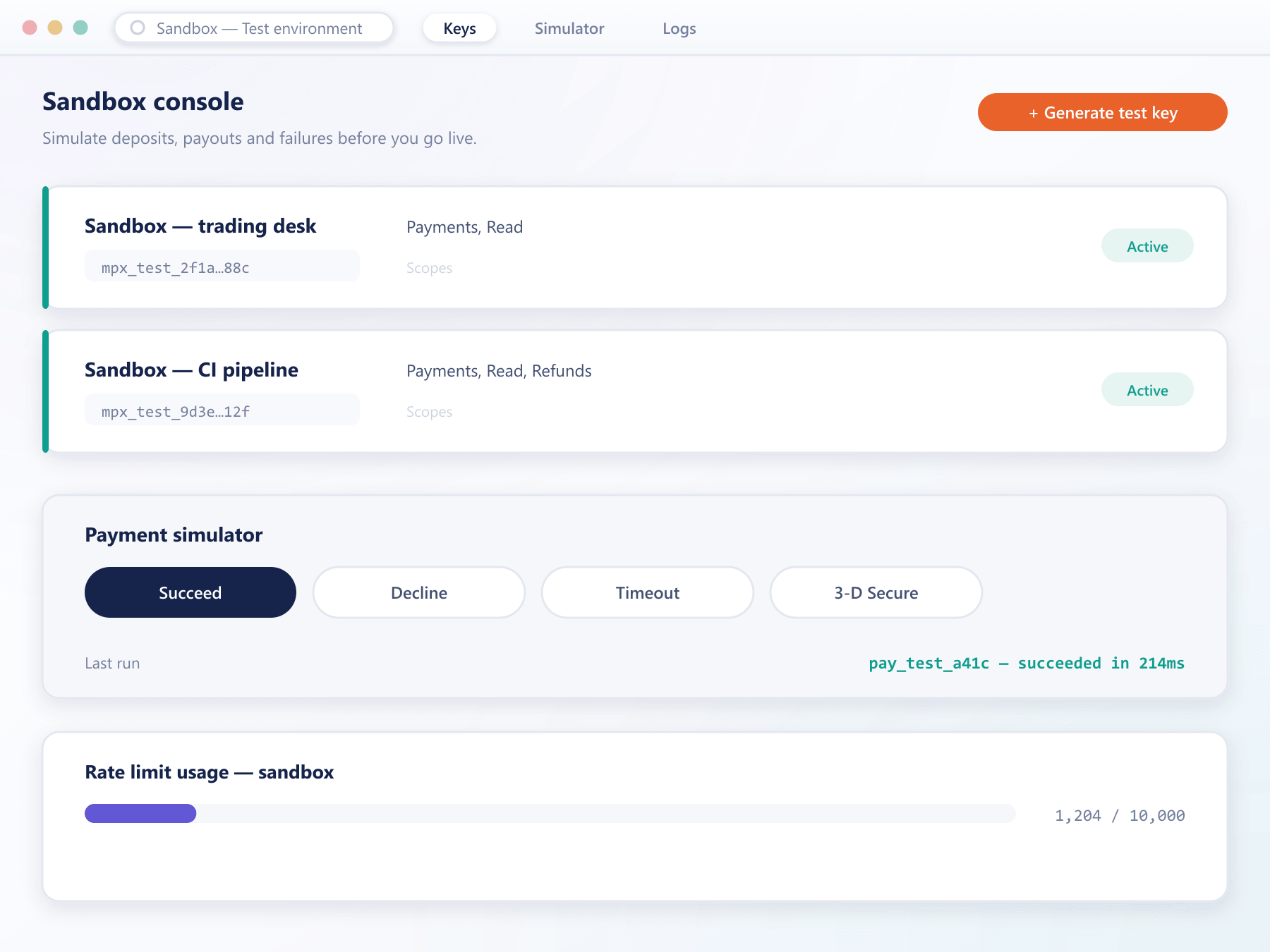The height and width of the screenshot is (952, 1270).
Task: Switch to the Keys tab
Action: tap(459, 28)
